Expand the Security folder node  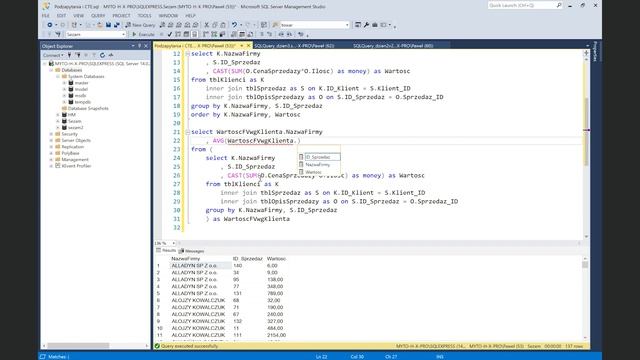coord(52,134)
